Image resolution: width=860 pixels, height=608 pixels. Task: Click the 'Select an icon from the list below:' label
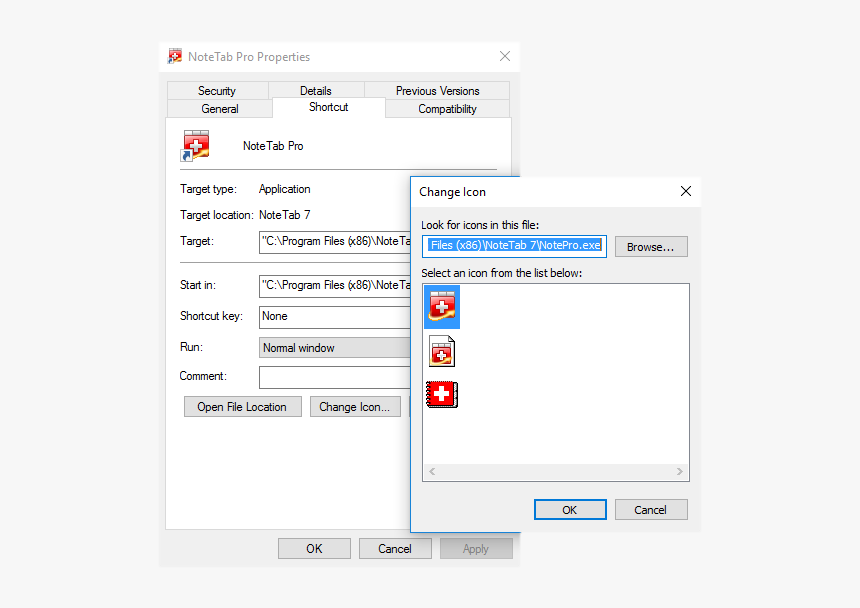point(501,273)
